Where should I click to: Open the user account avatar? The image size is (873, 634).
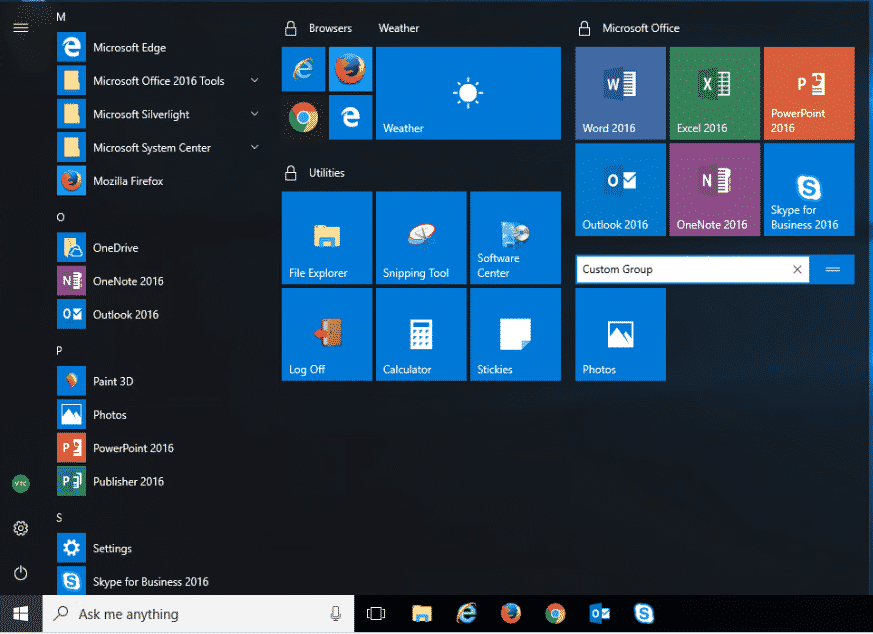(x=21, y=483)
